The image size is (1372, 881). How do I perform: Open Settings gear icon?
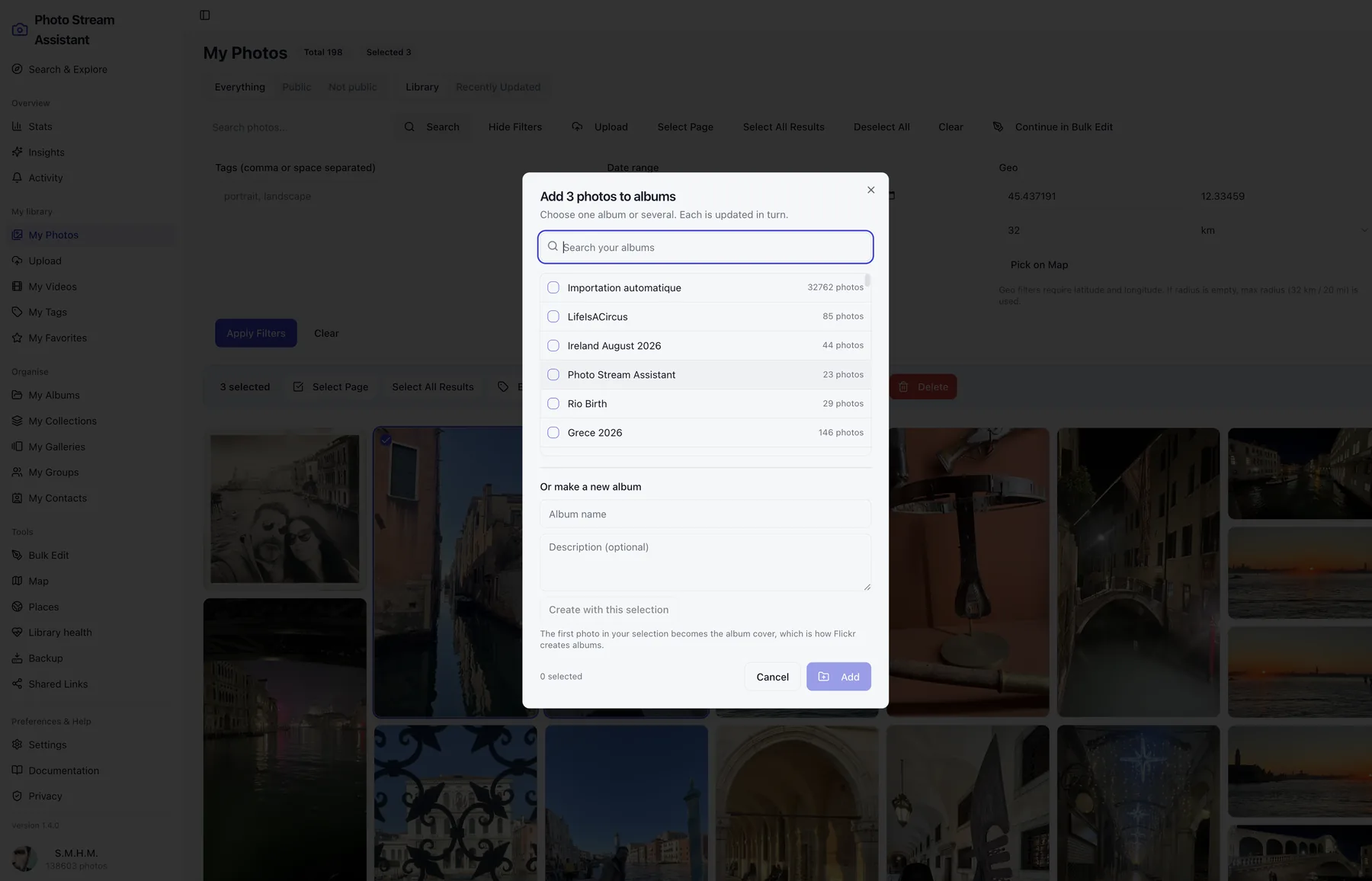coord(17,745)
